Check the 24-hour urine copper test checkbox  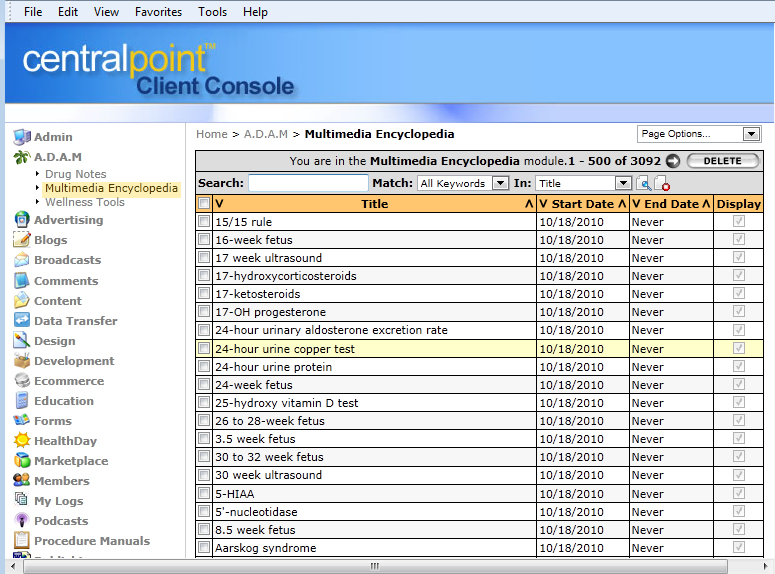tap(204, 348)
